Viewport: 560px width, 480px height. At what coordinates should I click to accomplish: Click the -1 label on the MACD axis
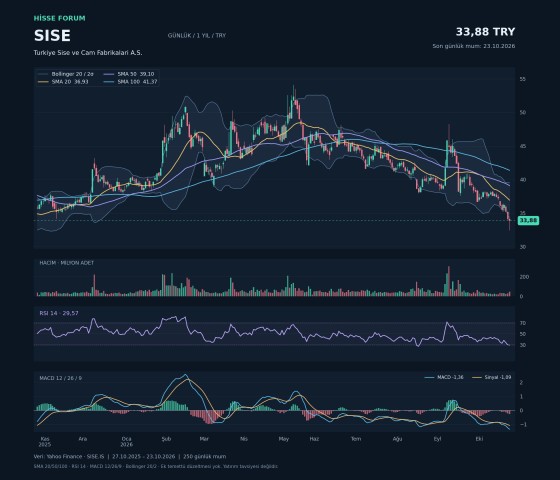click(x=523, y=425)
